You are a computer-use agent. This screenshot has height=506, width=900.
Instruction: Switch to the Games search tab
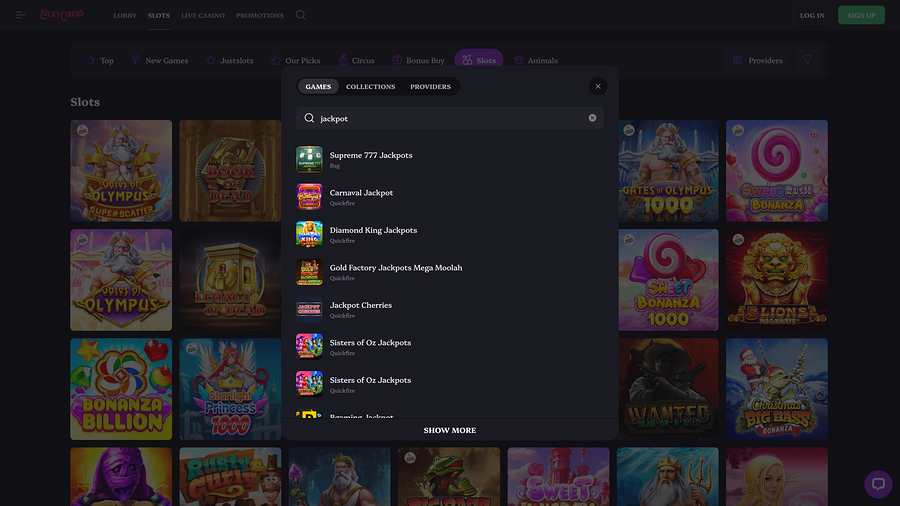[318, 87]
